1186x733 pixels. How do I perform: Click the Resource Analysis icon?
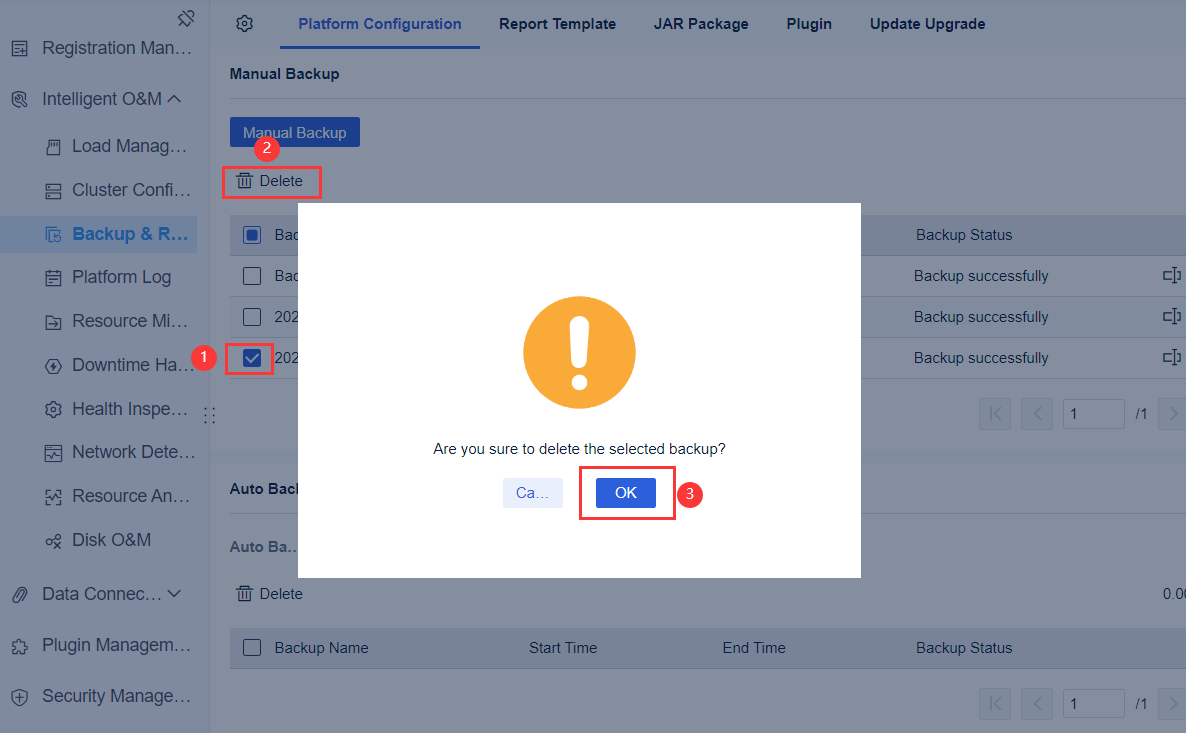[x=53, y=497]
